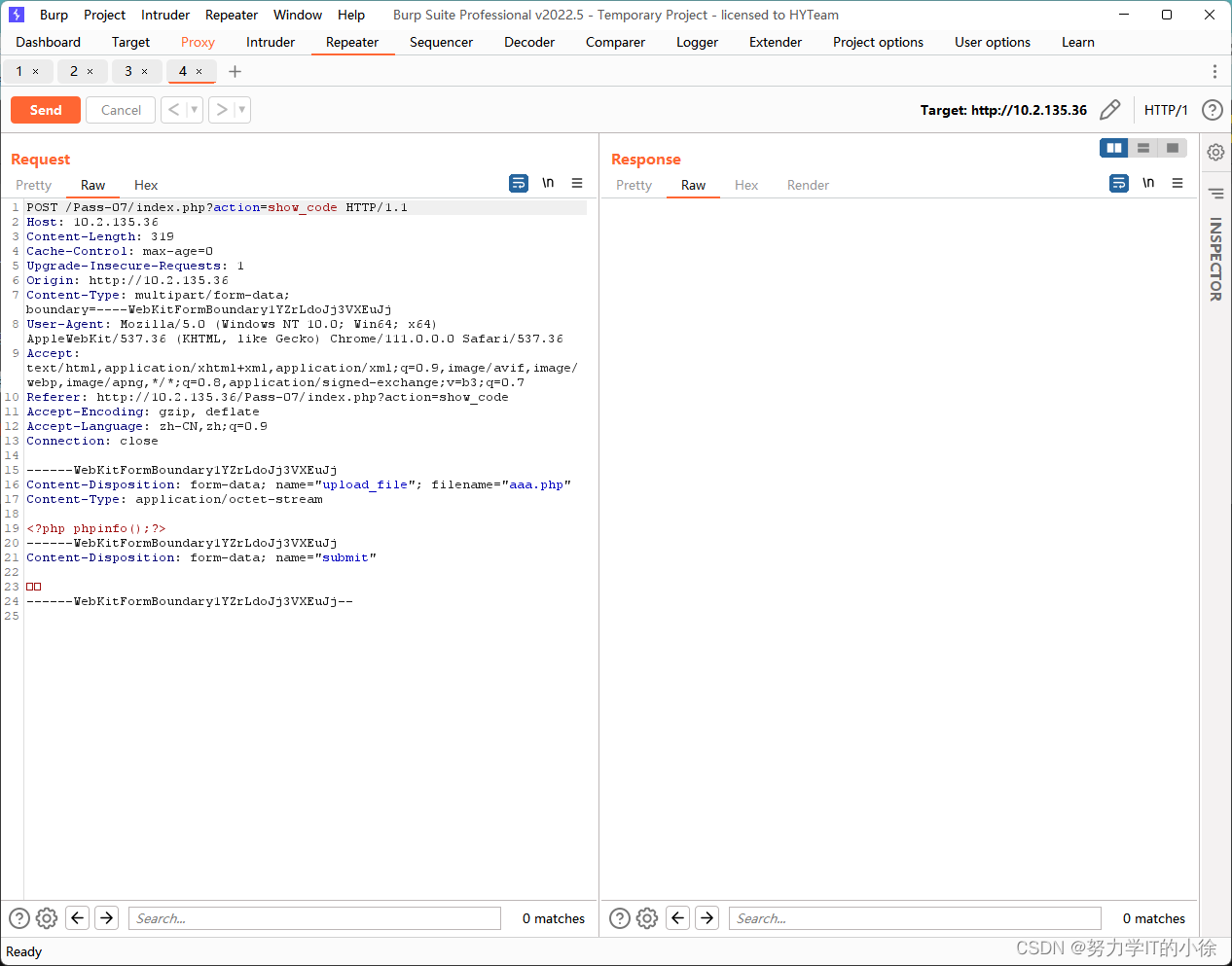Go to next response search match
1232x966 pixels.
pos(707,917)
